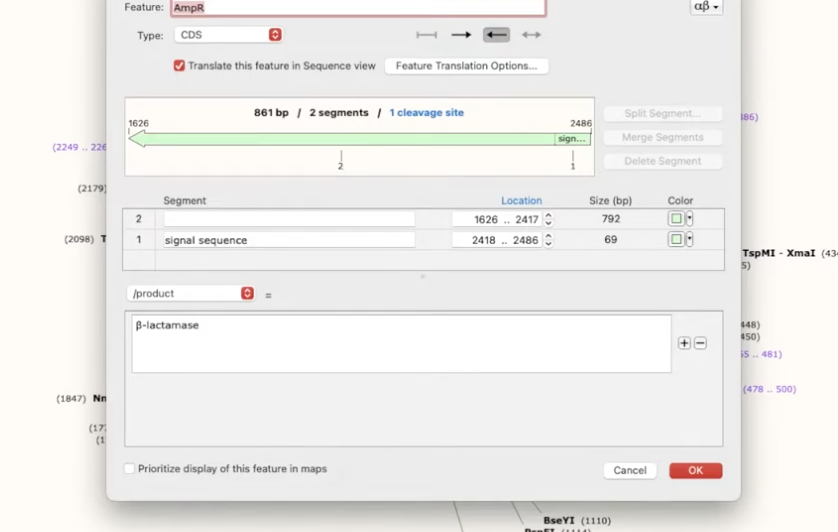Screen dimensions: 838x532
Task: Open the /product qualifier dropdown
Action: 190,294
